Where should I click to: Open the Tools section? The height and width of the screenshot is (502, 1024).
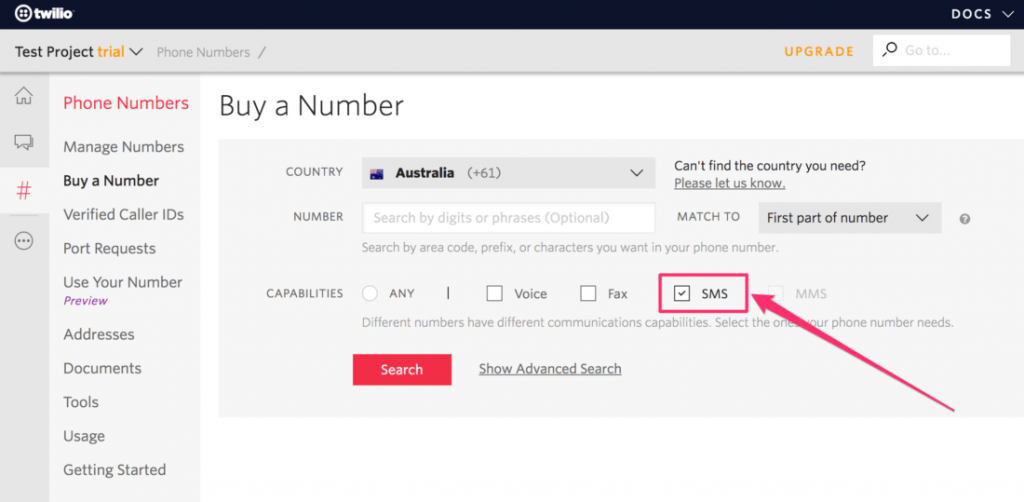point(81,402)
